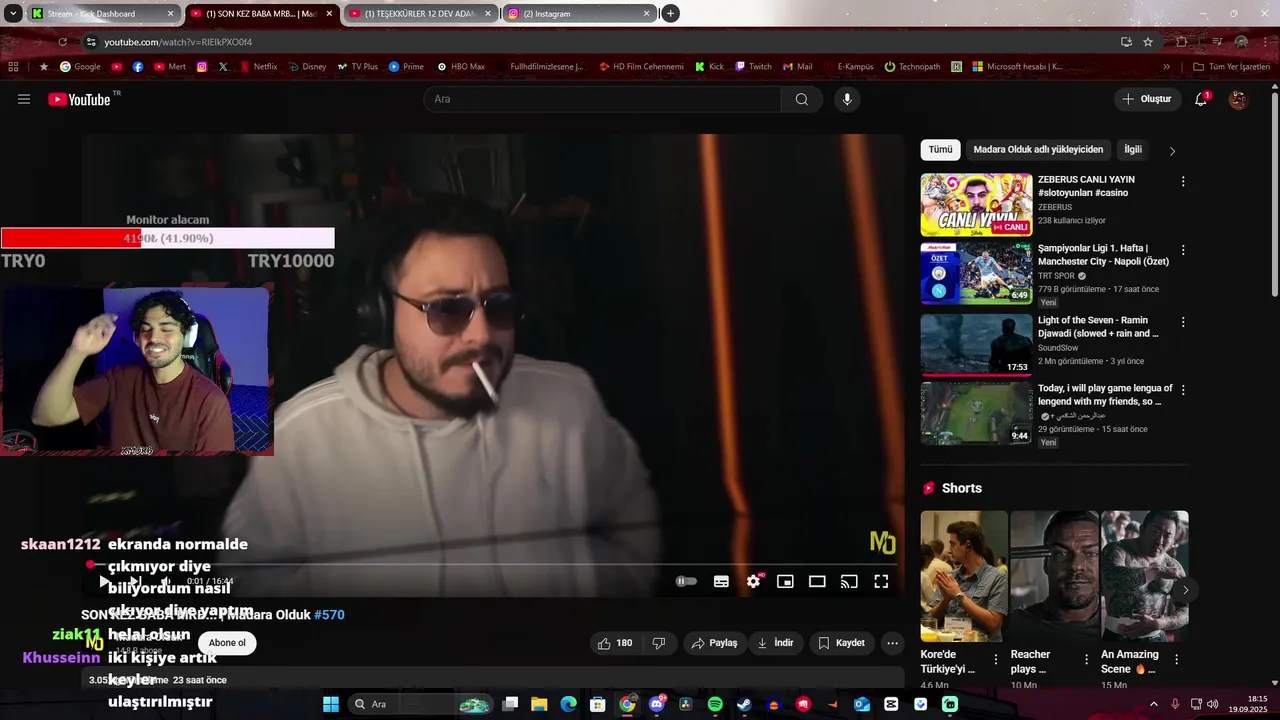Open the YouTube hamburger guide menu

click(24, 99)
